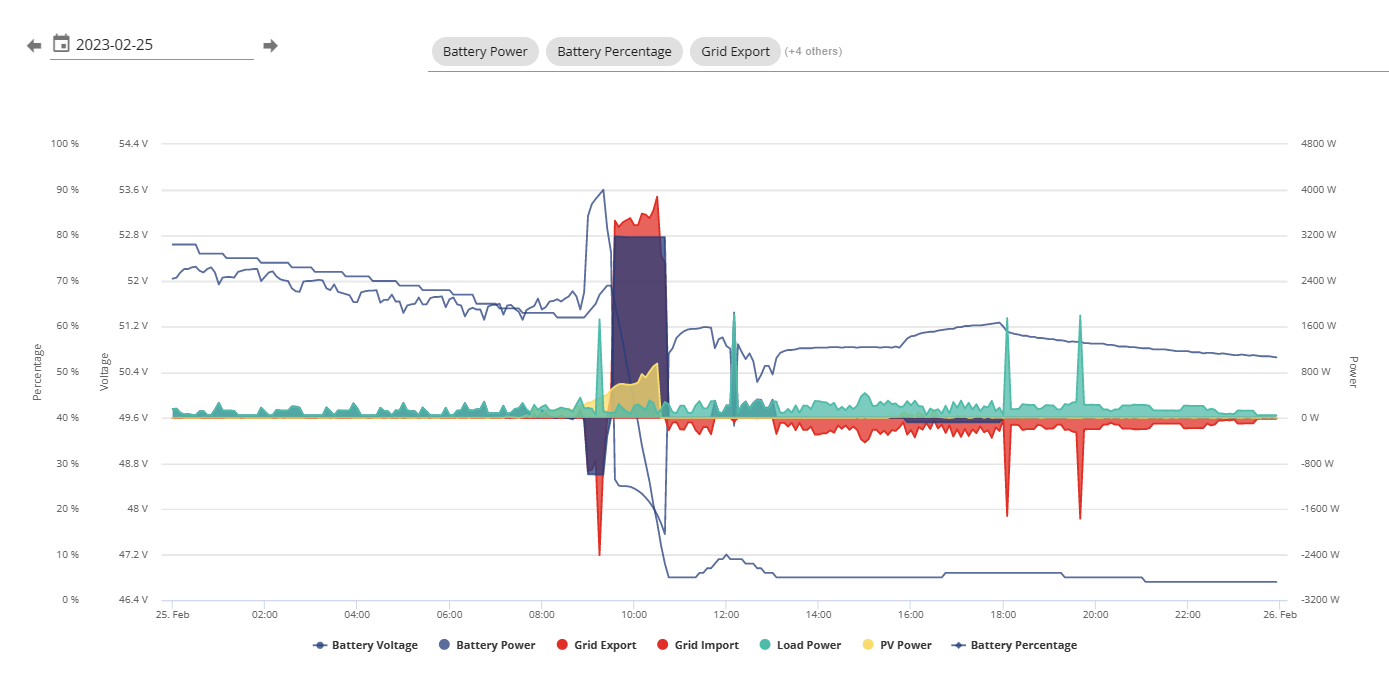The width and height of the screenshot is (1389, 695).
Task: Hide the Battery Percentage series
Action: pos(1024,646)
